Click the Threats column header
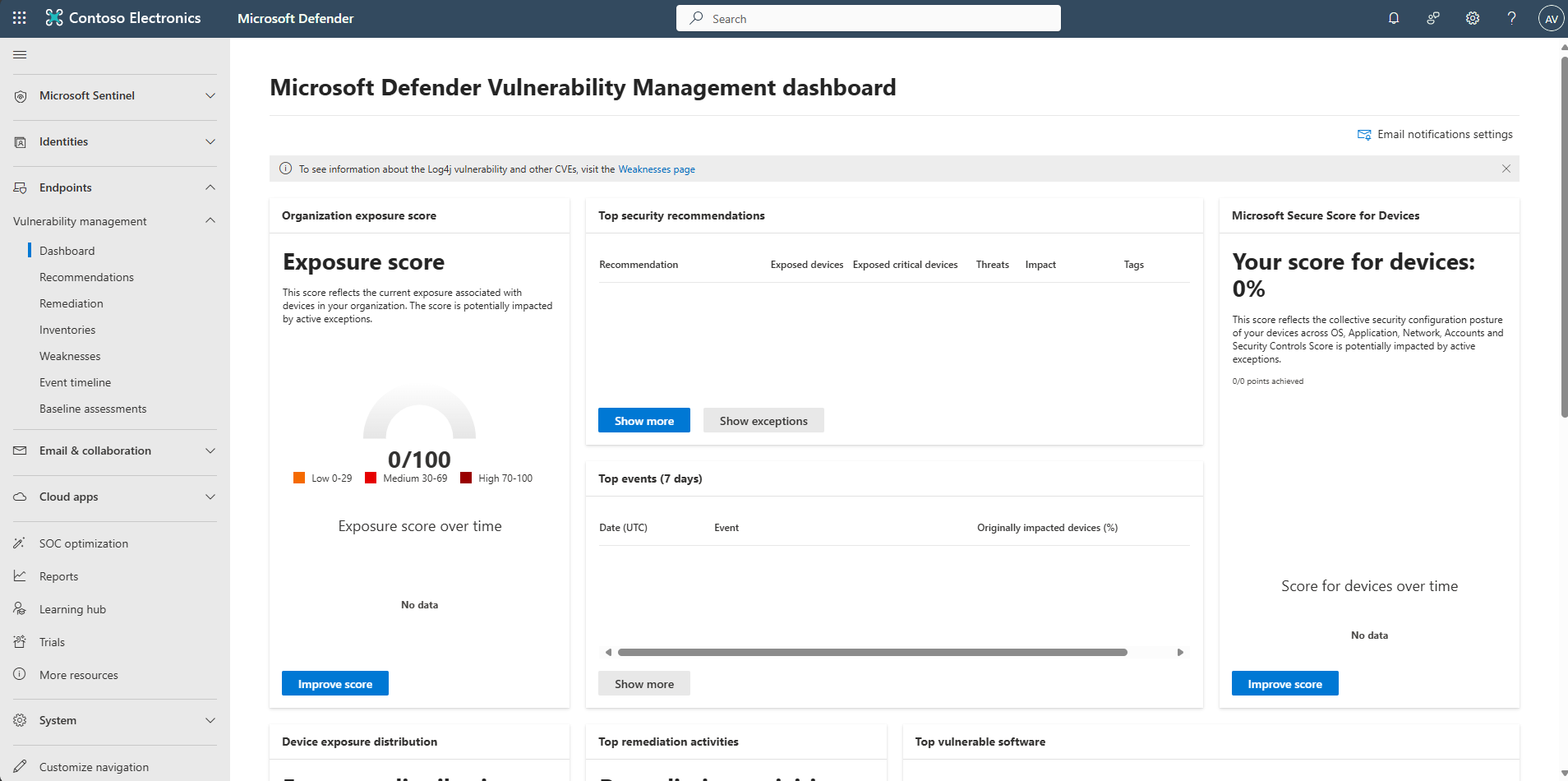 [992, 265]
